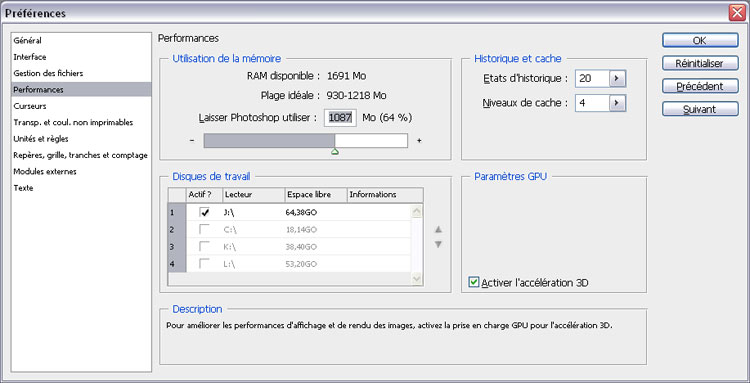Open Unités et règles settings
The image size is (750, 383).
pos(41,139)
